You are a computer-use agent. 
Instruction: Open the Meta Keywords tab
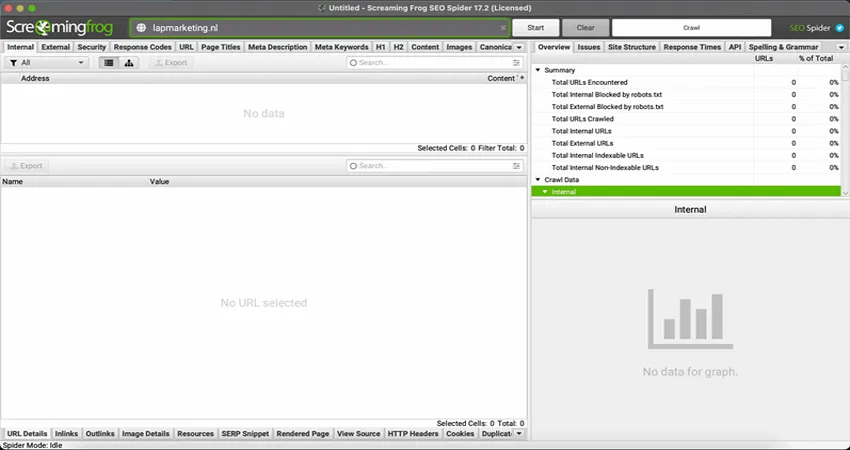[x=342, y=47]
